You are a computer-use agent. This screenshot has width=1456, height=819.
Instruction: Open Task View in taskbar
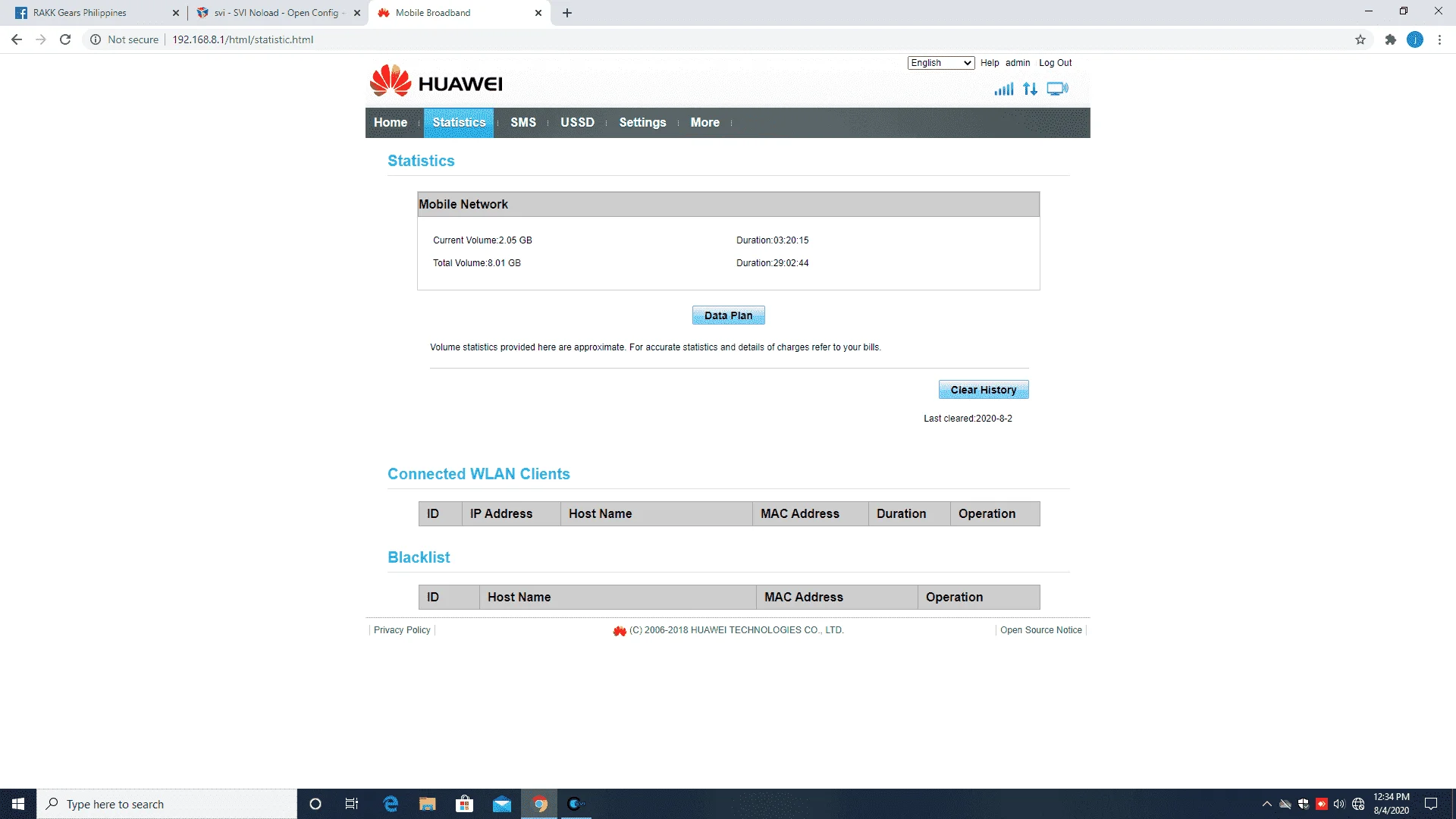click(x=352, y=804)
